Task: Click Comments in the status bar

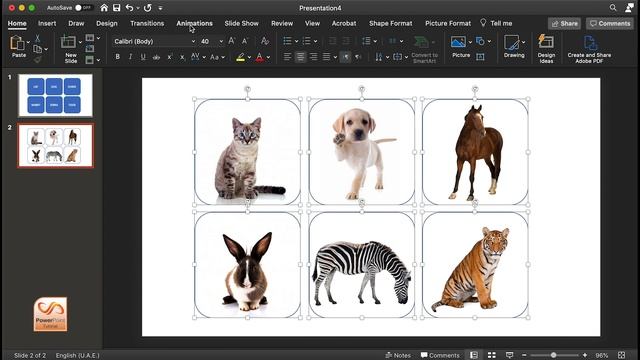Action: [440, 355]
